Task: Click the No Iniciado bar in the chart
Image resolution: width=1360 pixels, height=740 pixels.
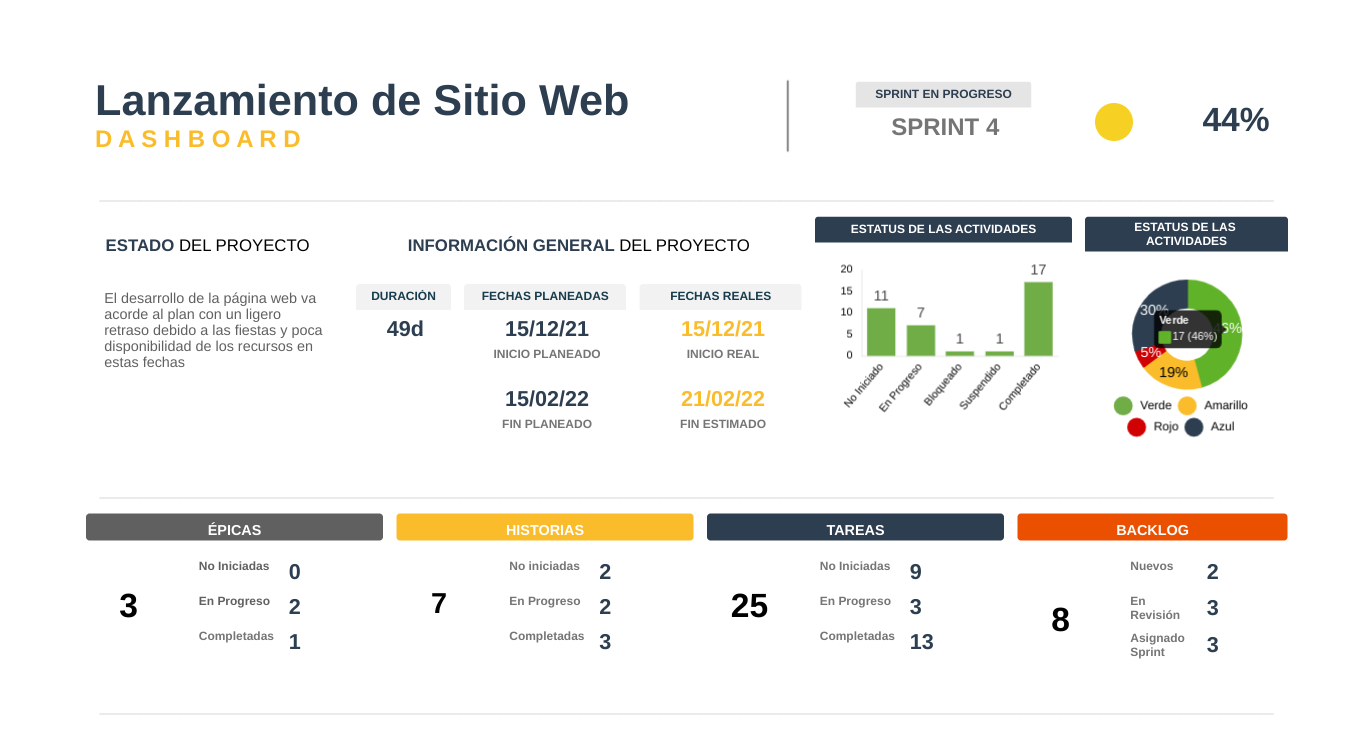Action: (880, 331)
